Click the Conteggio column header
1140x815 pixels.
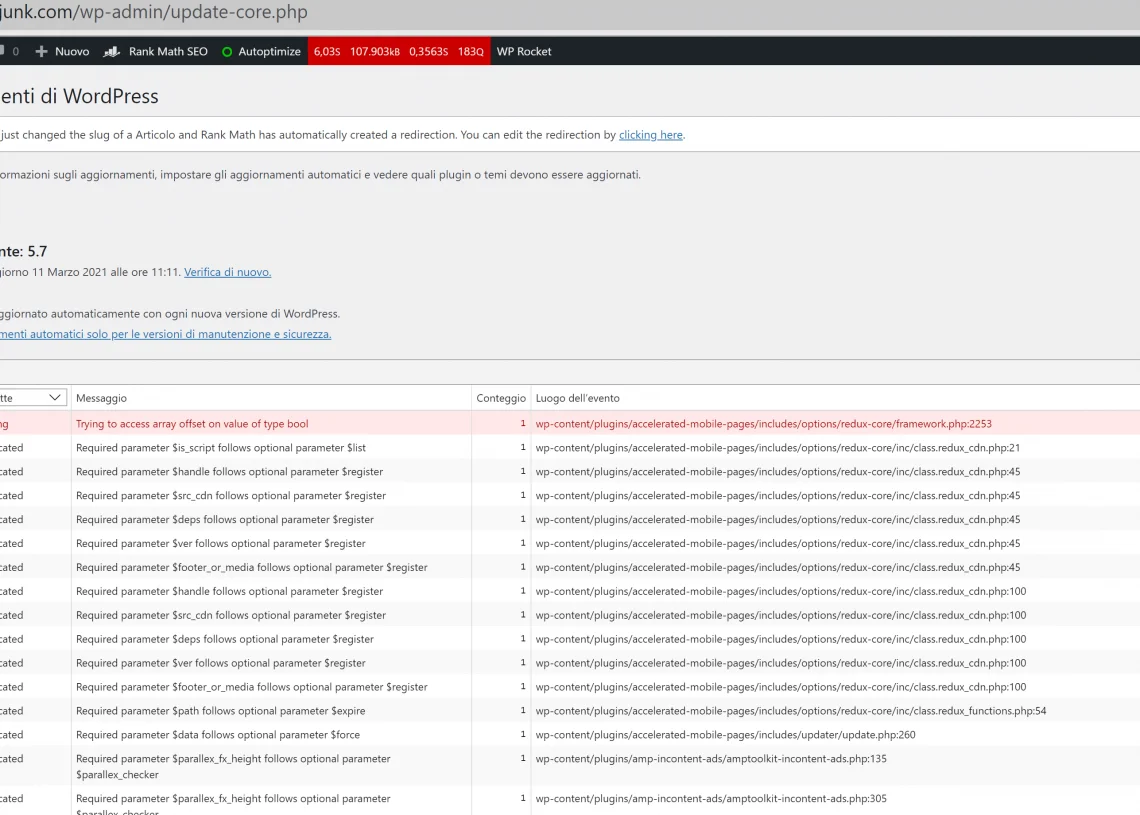pos(500,398)
